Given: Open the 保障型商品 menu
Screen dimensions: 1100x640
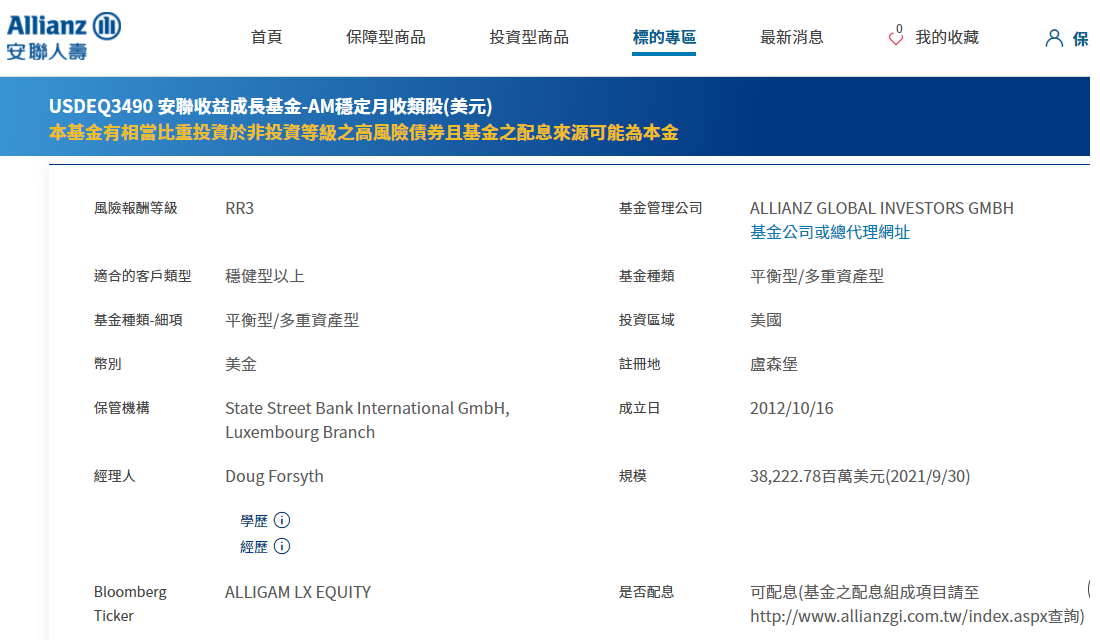Looking at the screenshot, I should click(x=386, y=37).
